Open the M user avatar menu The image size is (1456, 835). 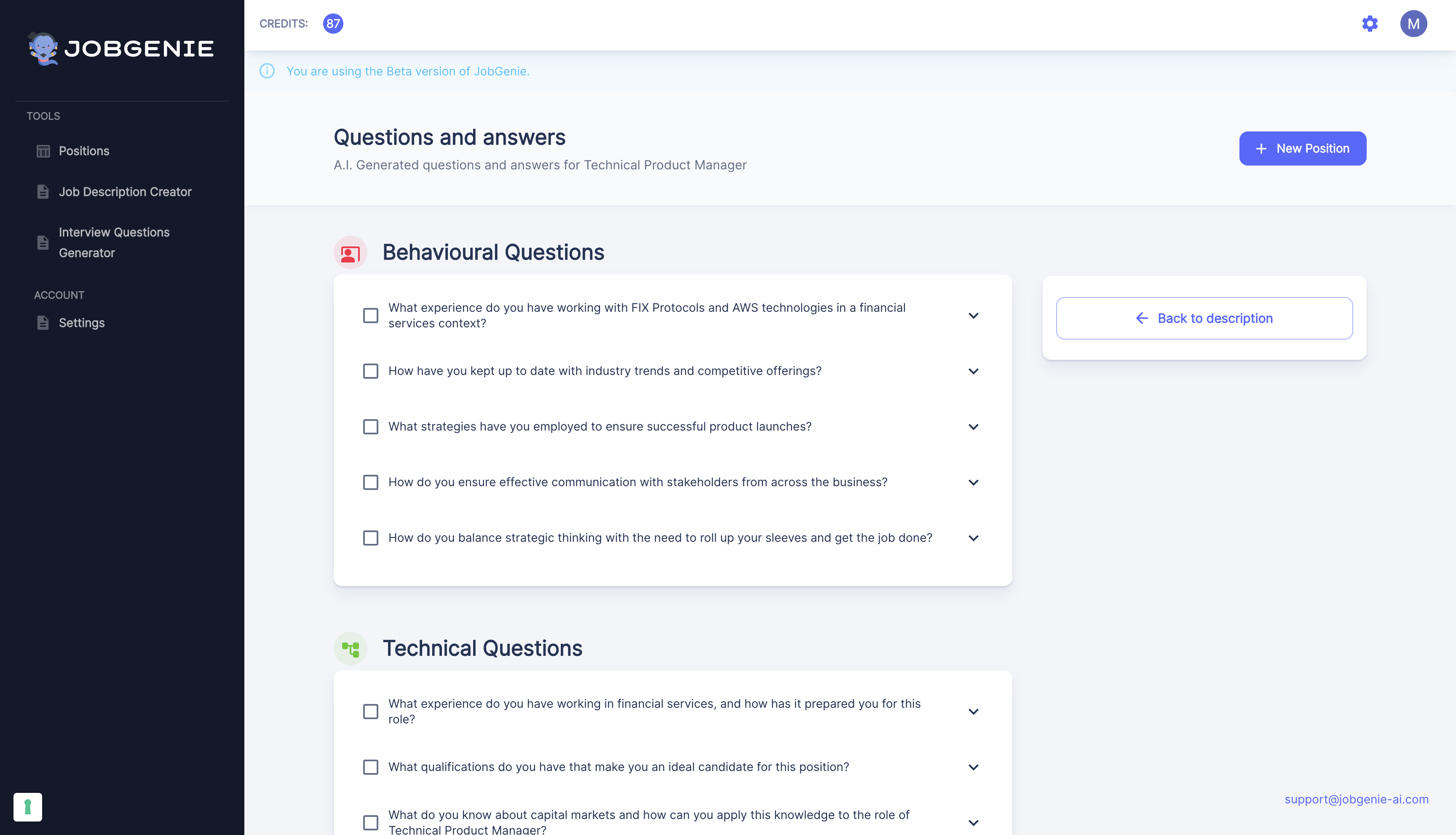[x=1413, y=24]
